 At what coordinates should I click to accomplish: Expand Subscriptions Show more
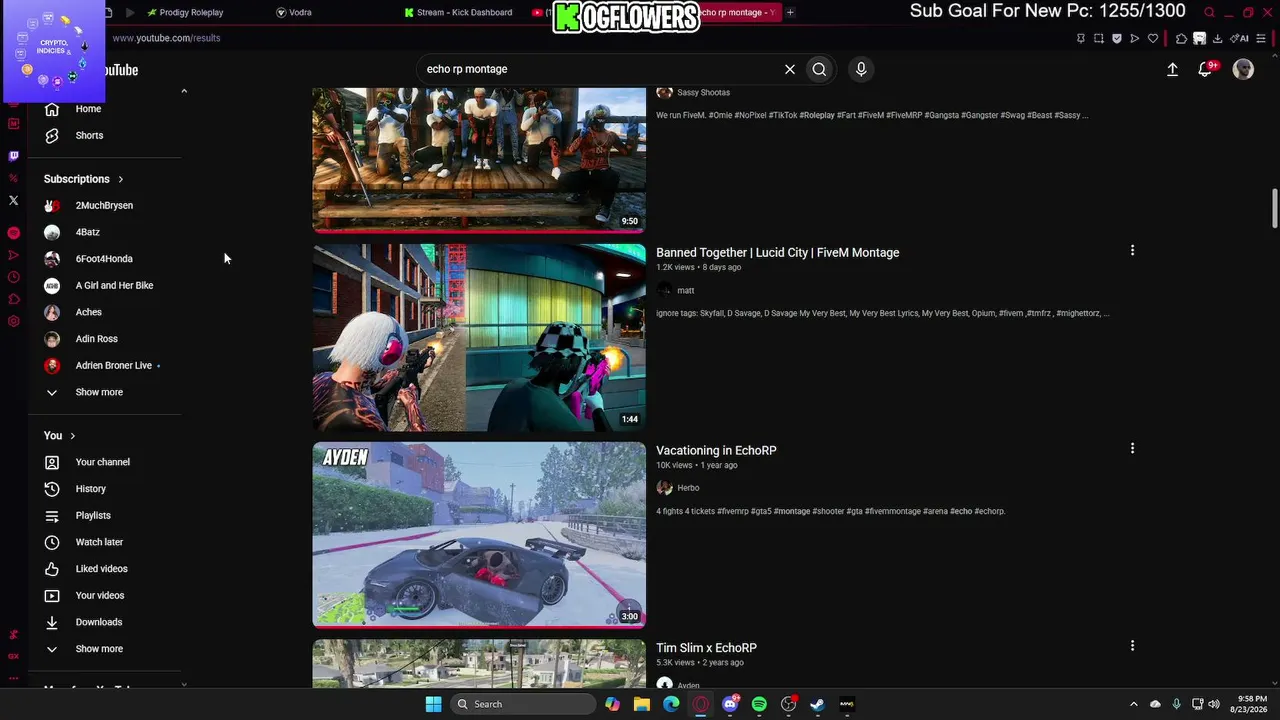[99, 392]
